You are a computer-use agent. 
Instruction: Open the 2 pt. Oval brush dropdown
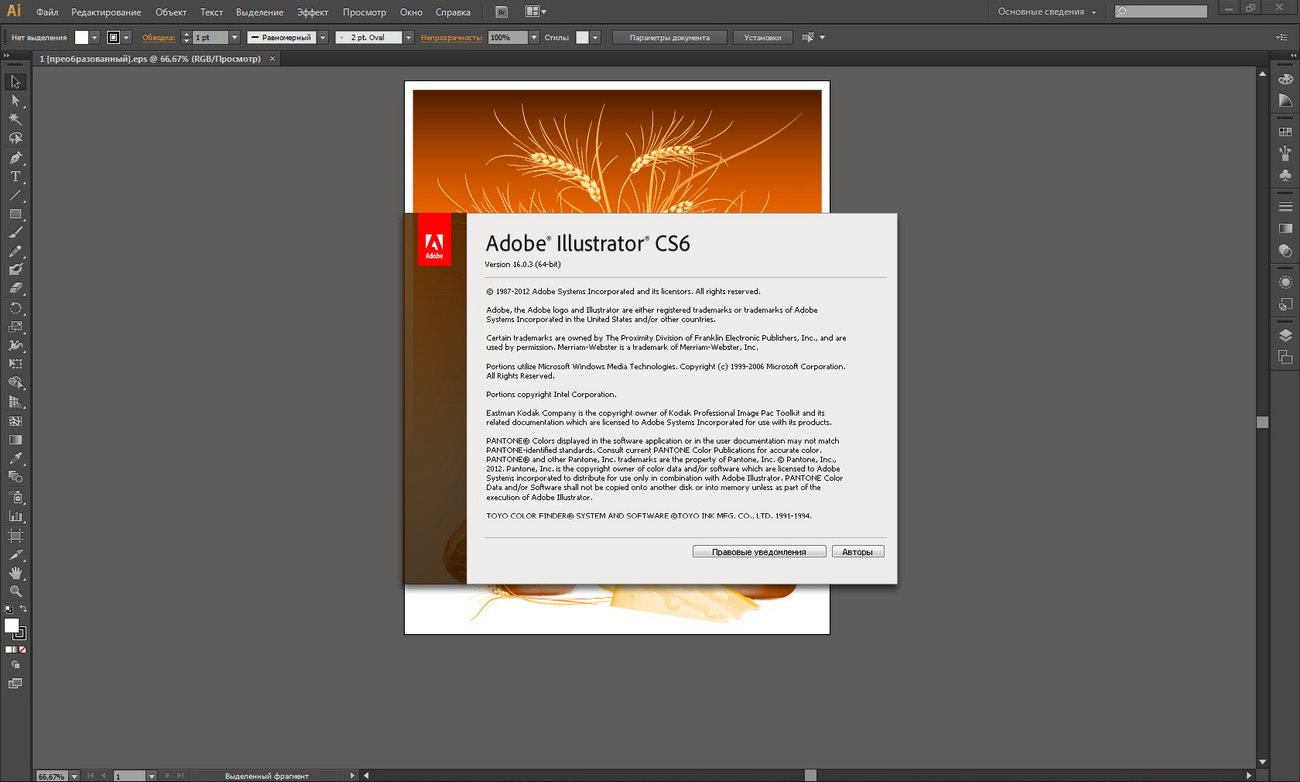tap(408, 37)
